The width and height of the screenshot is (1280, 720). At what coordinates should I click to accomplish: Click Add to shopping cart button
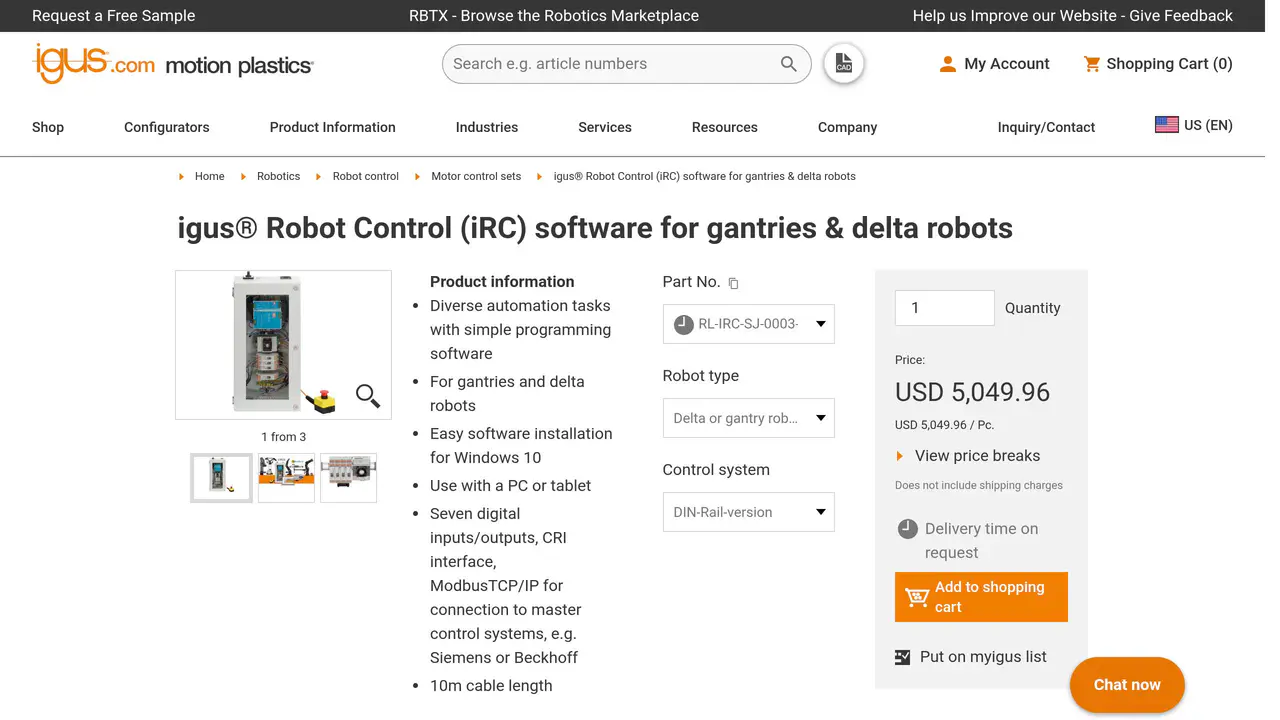[981, 597]
